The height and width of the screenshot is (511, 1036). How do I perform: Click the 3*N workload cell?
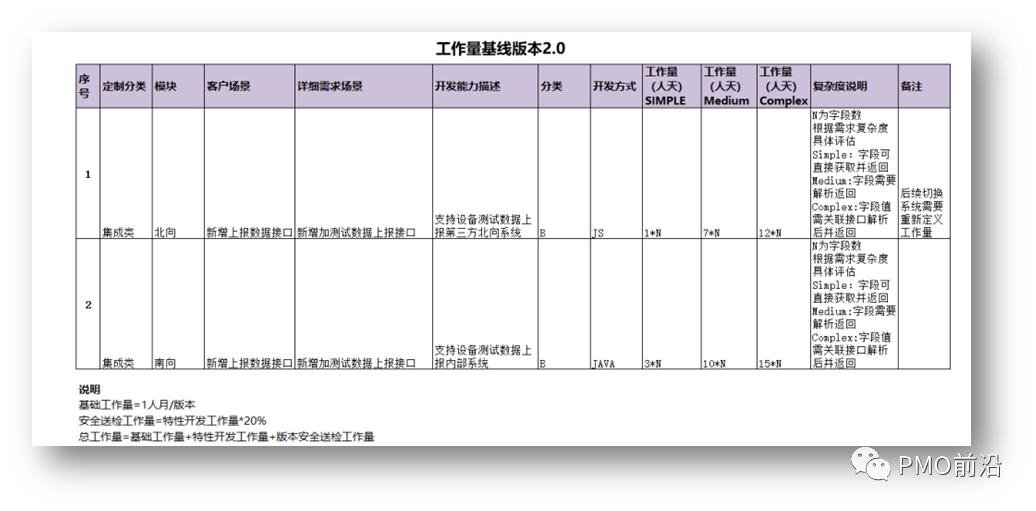click(x=671, y=304)
